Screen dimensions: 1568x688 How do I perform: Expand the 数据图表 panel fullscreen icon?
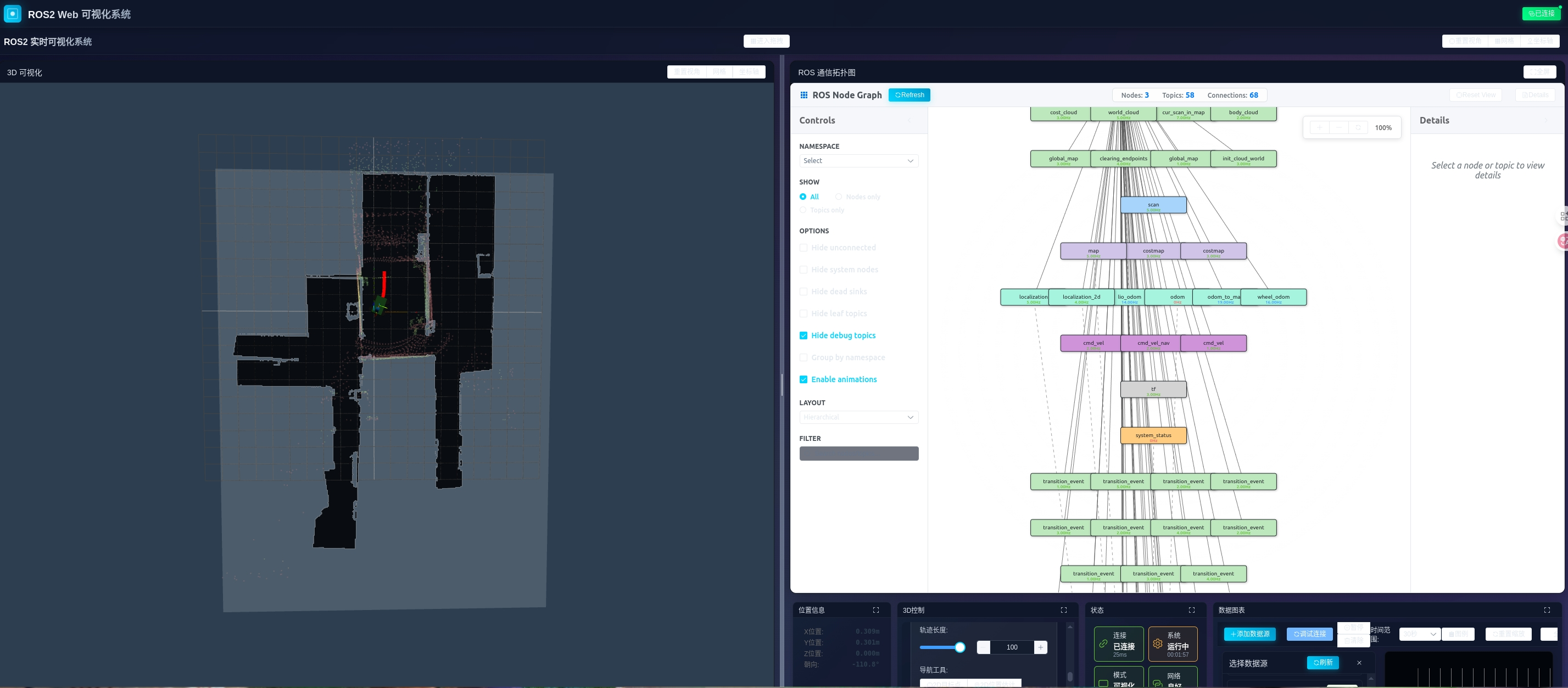click(x=1547, y=610)
